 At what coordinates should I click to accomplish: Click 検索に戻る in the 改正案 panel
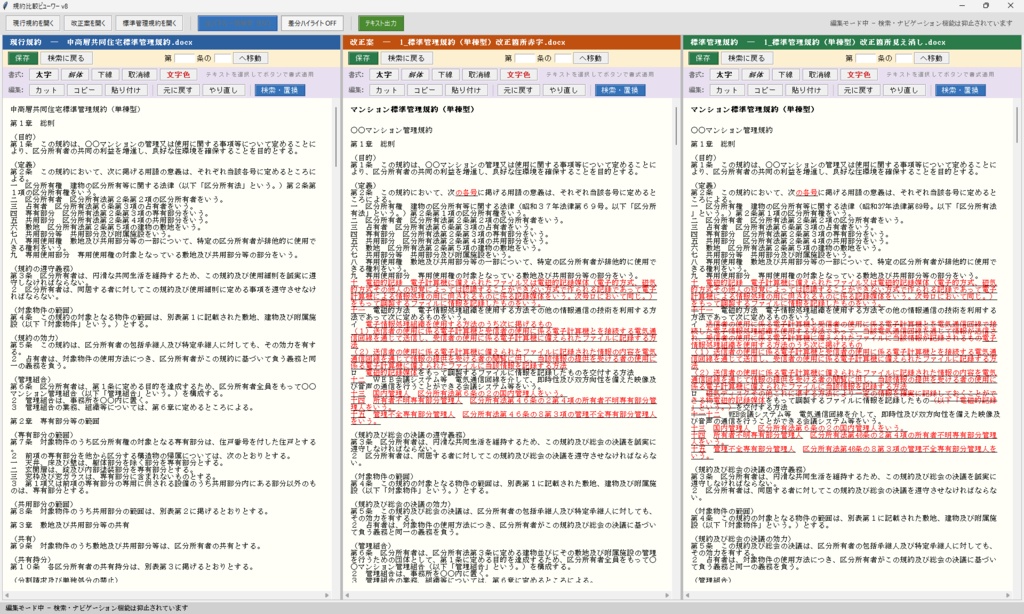point(406,58)
